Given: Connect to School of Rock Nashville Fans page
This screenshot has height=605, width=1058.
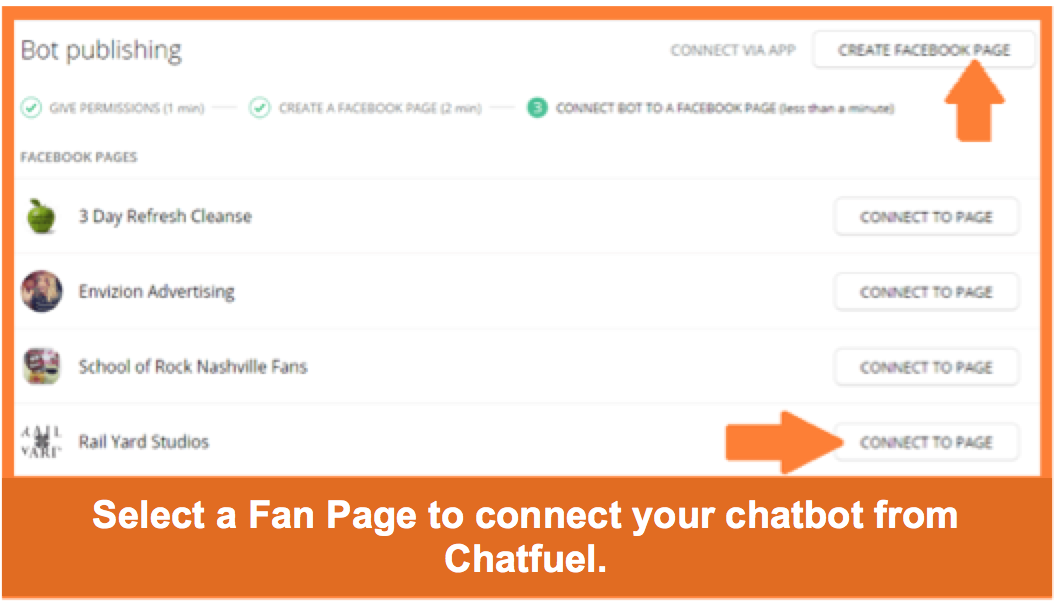Looking at the screenshot, I should pos(926,367).
